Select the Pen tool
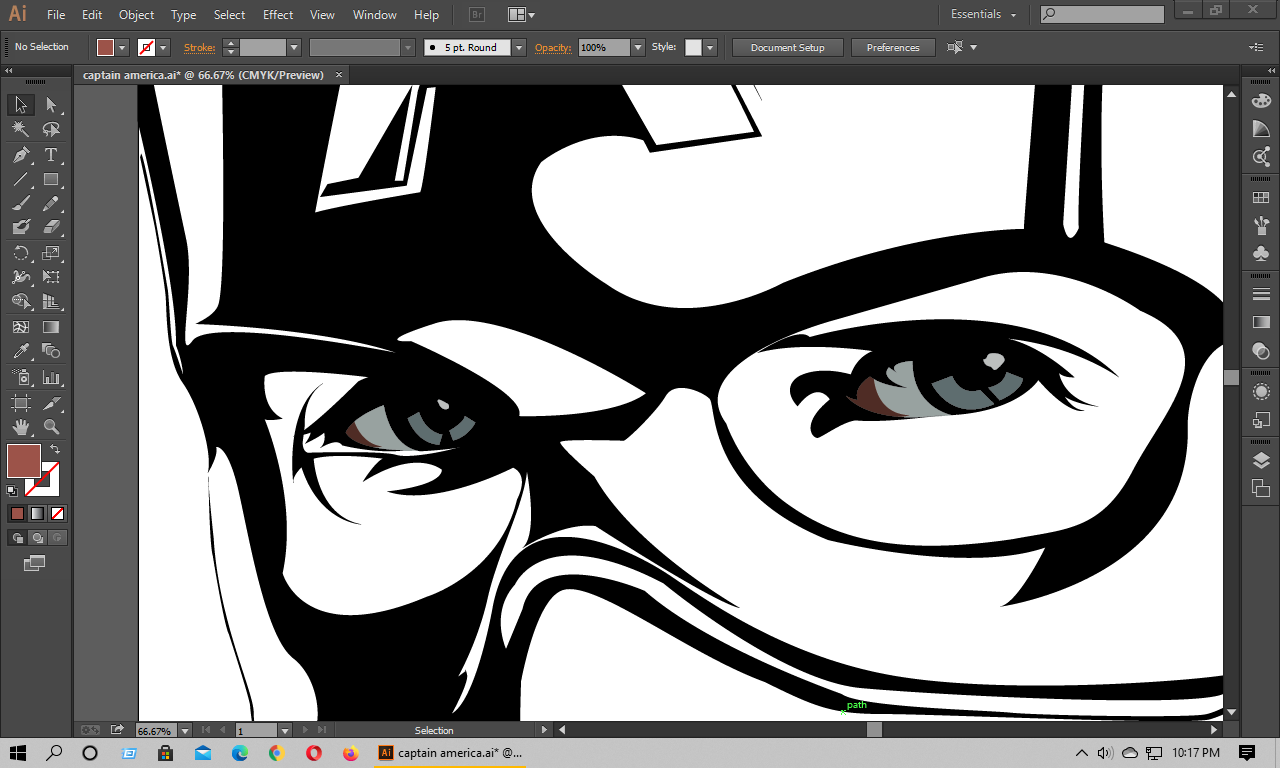The height and width of the screenshot is (768, 1280). (x=21, y=155)
